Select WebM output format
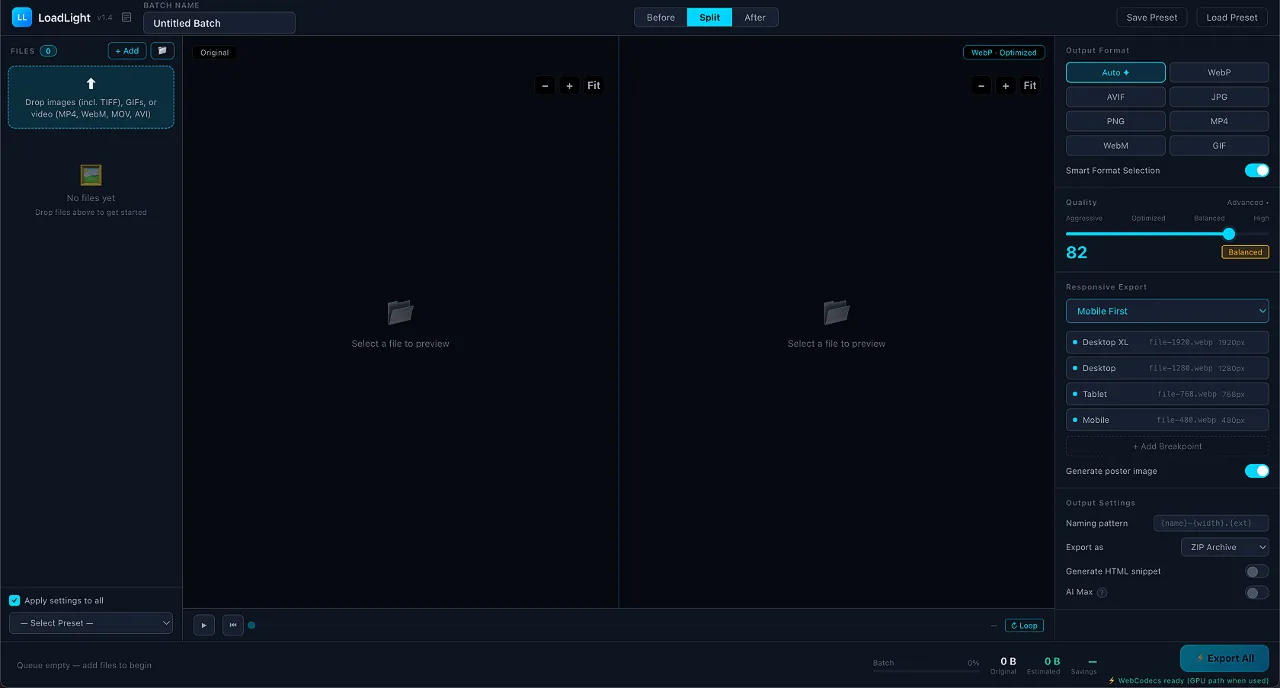The height and width of the screenshot is (688, 1280). pos(1116,146)
